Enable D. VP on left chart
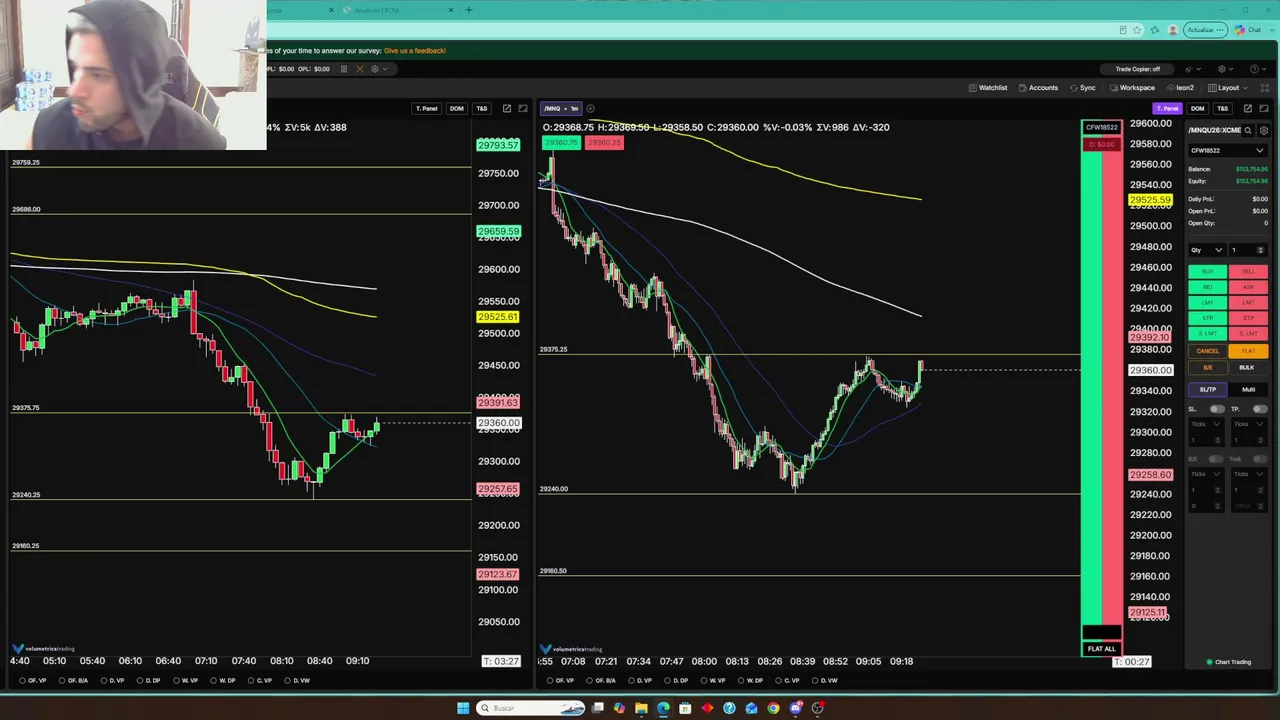The height and width of the screenshot is (720, 1280). coord(113,680)
